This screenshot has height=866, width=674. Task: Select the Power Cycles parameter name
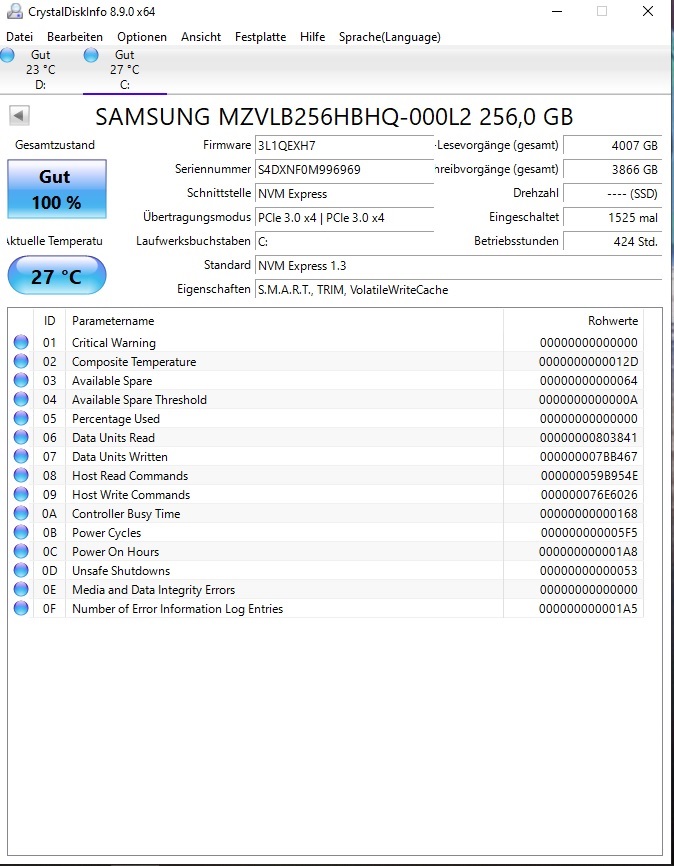(107, 533)
